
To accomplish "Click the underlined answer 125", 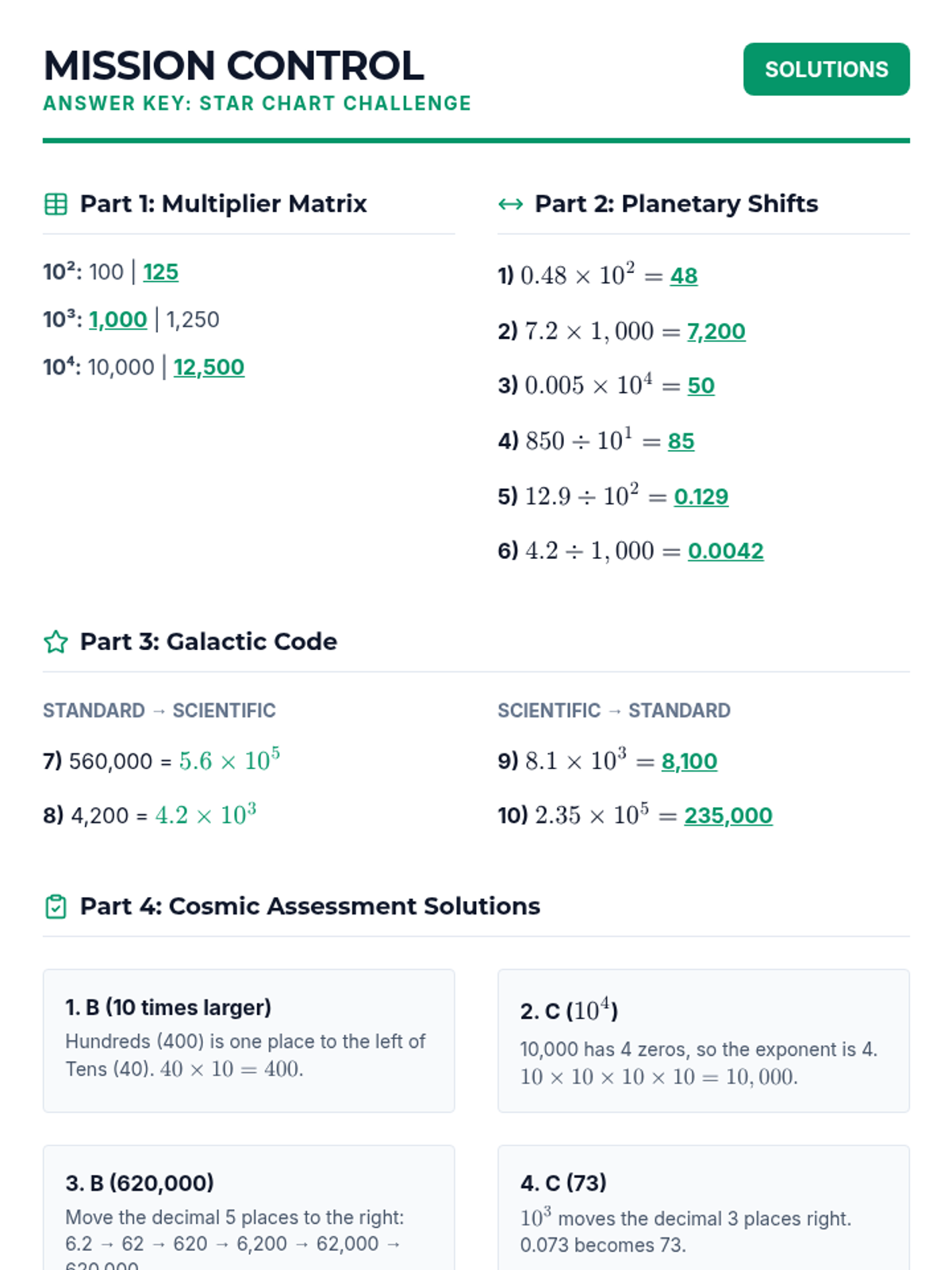I will click(160, 272).
